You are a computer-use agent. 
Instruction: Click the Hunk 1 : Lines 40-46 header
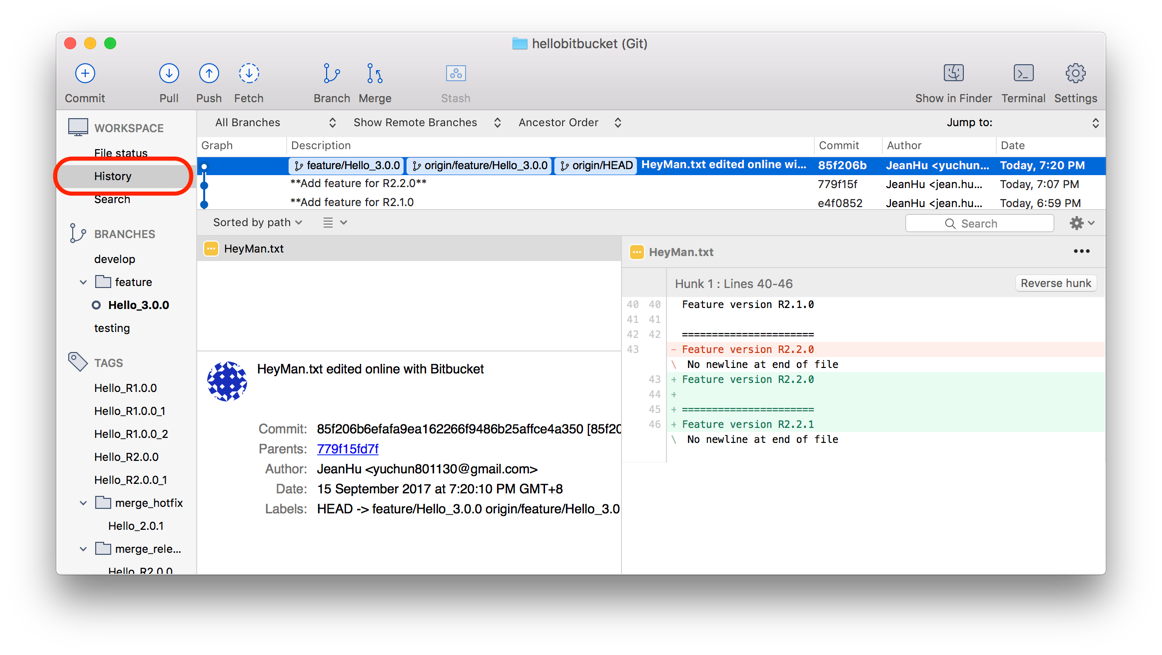coord(734,284)
